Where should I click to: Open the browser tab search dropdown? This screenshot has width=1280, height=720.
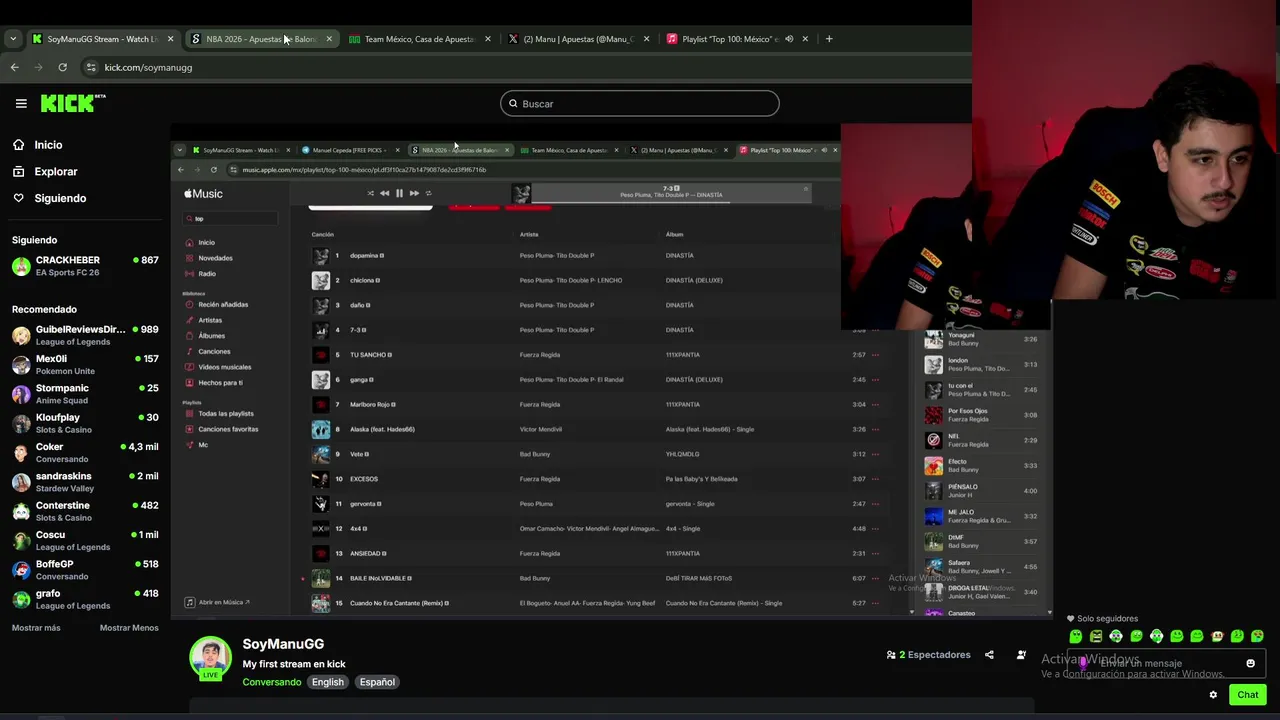[13, 39]
